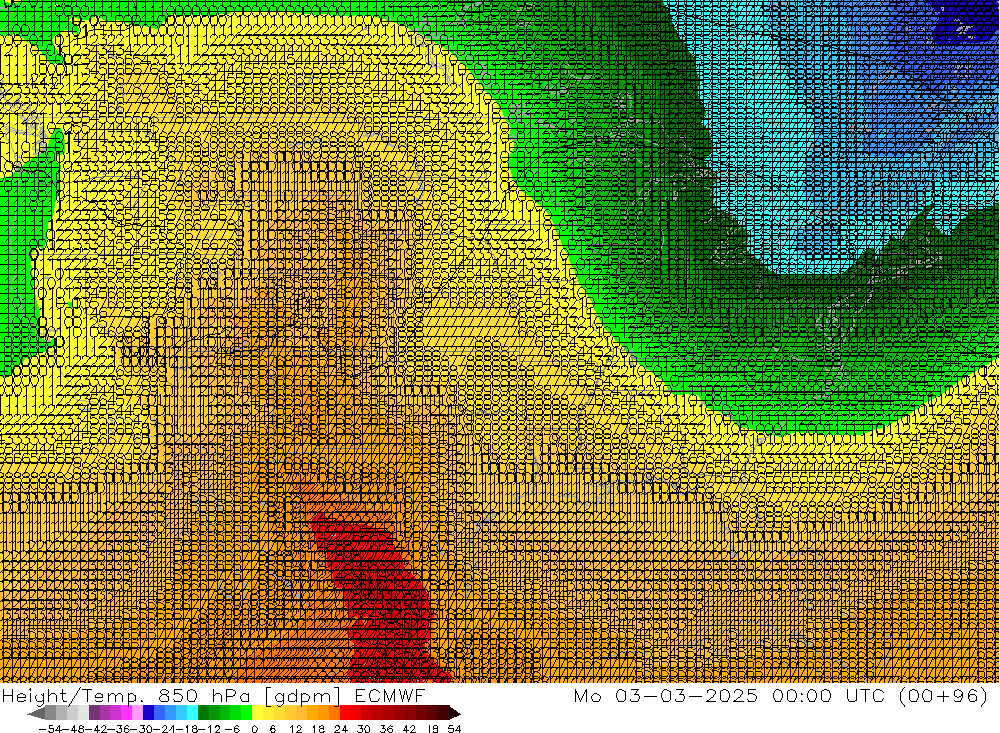
Task: Click the dark maroon right arrow end of the legend
Action: coord(455,713)
